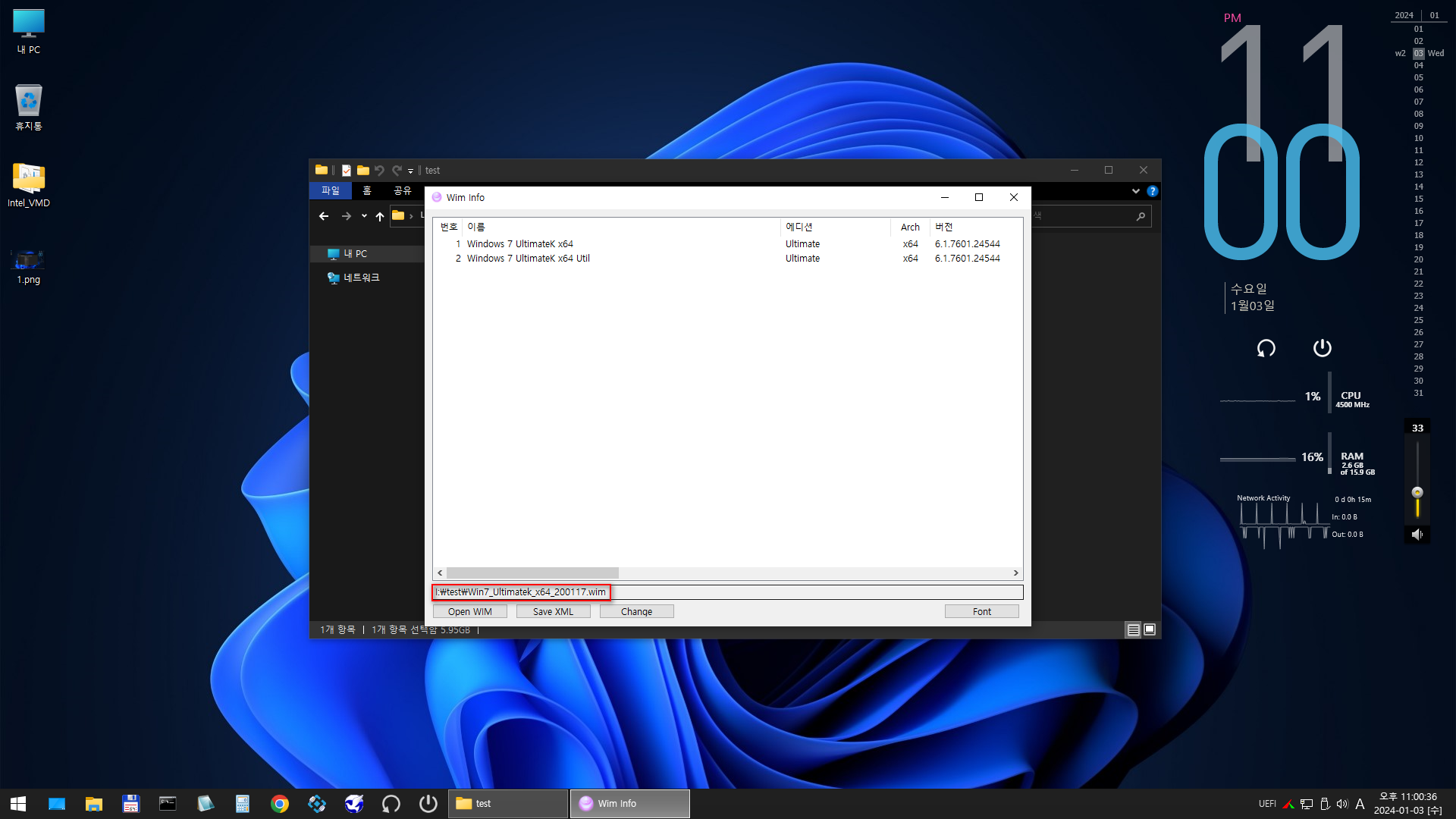Viewport: 1456px width, 819px height.
Task: Sort by the Arch column header
Action: click(x=910, y=227)
